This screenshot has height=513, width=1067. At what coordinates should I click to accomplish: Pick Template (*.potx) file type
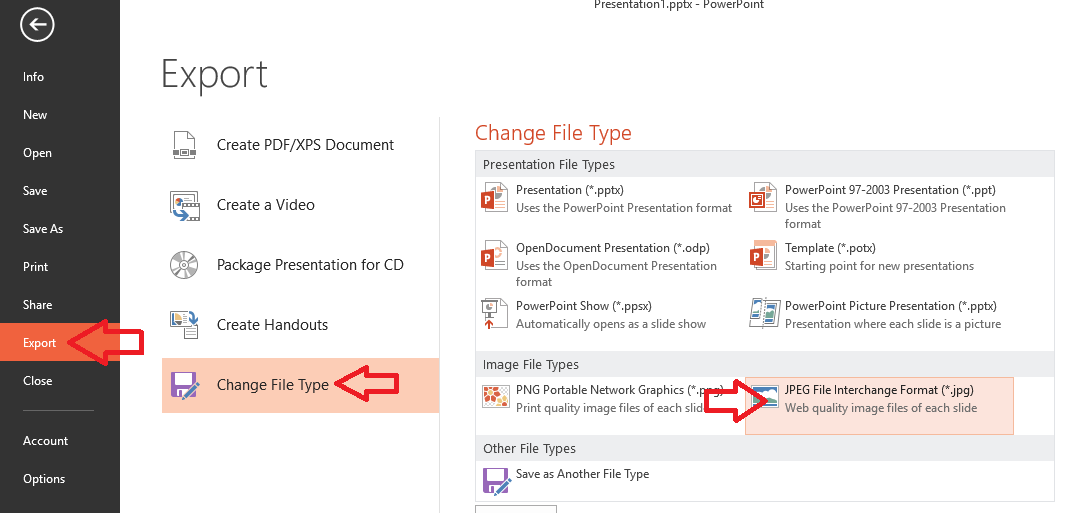(x=879, y=256)
